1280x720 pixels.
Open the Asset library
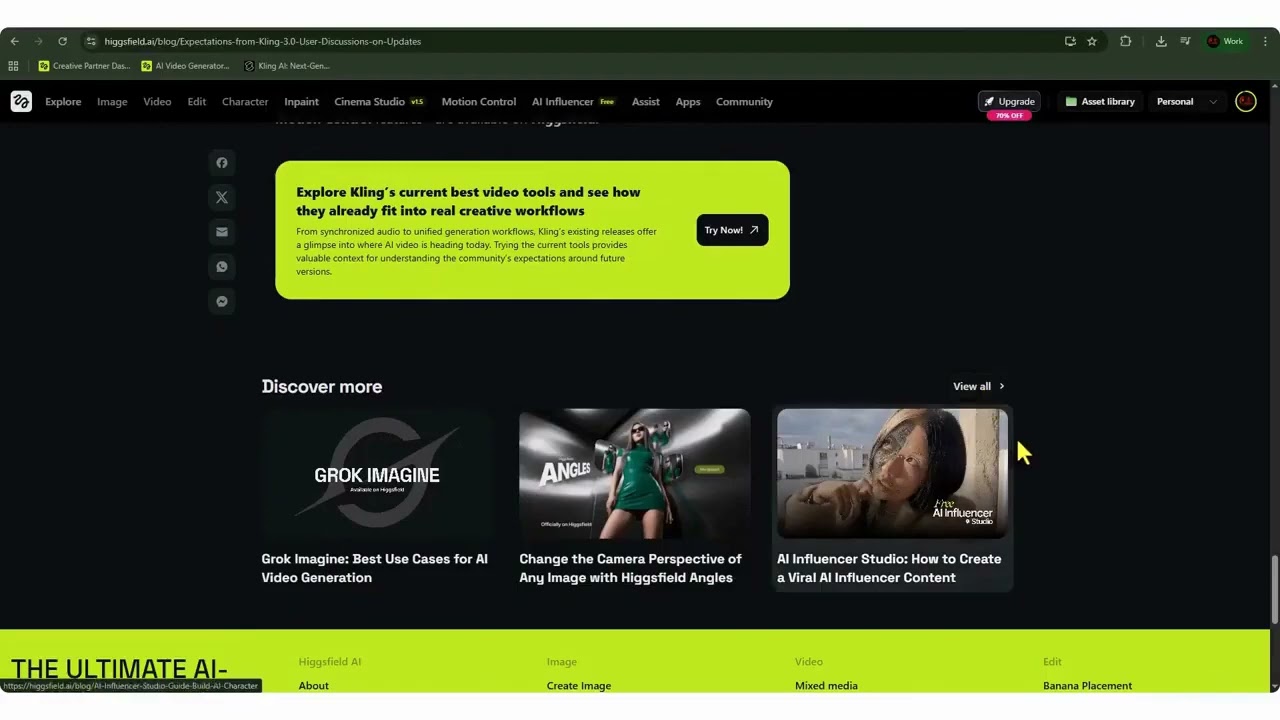click(1100, 101)
